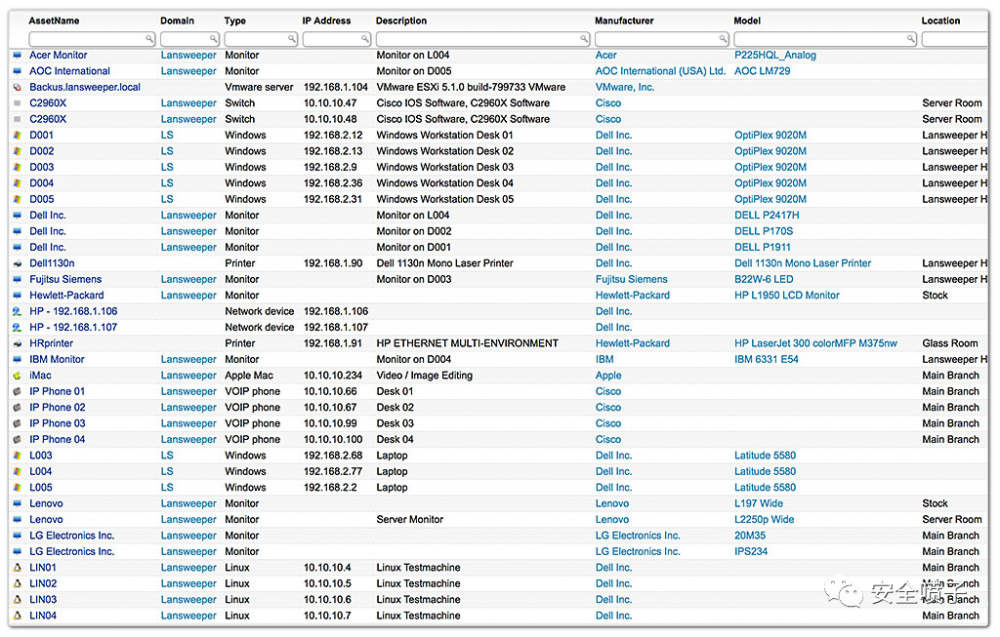Focus the AssetName filter field
Image resolution: width=1000 pixels, height=637 pixels.
[x=92, y=39]
